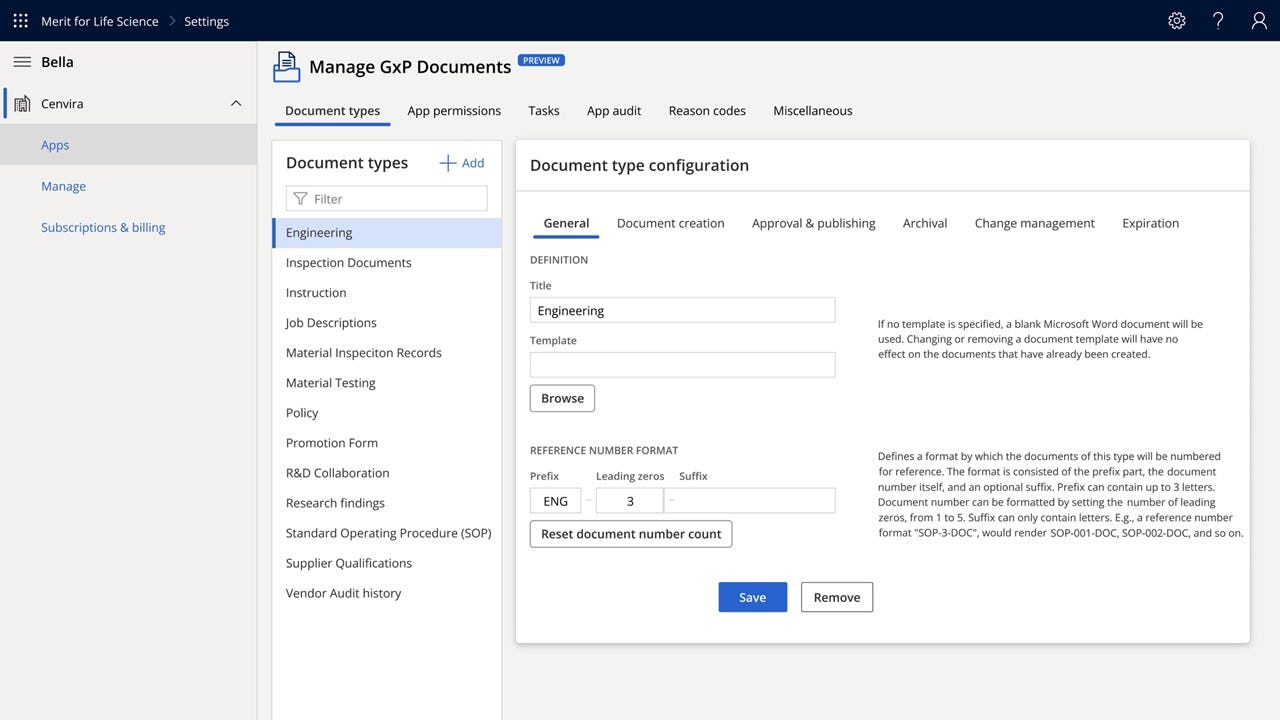Click the Remove button
Screen dimensions: 1280x720
(836, 597)
